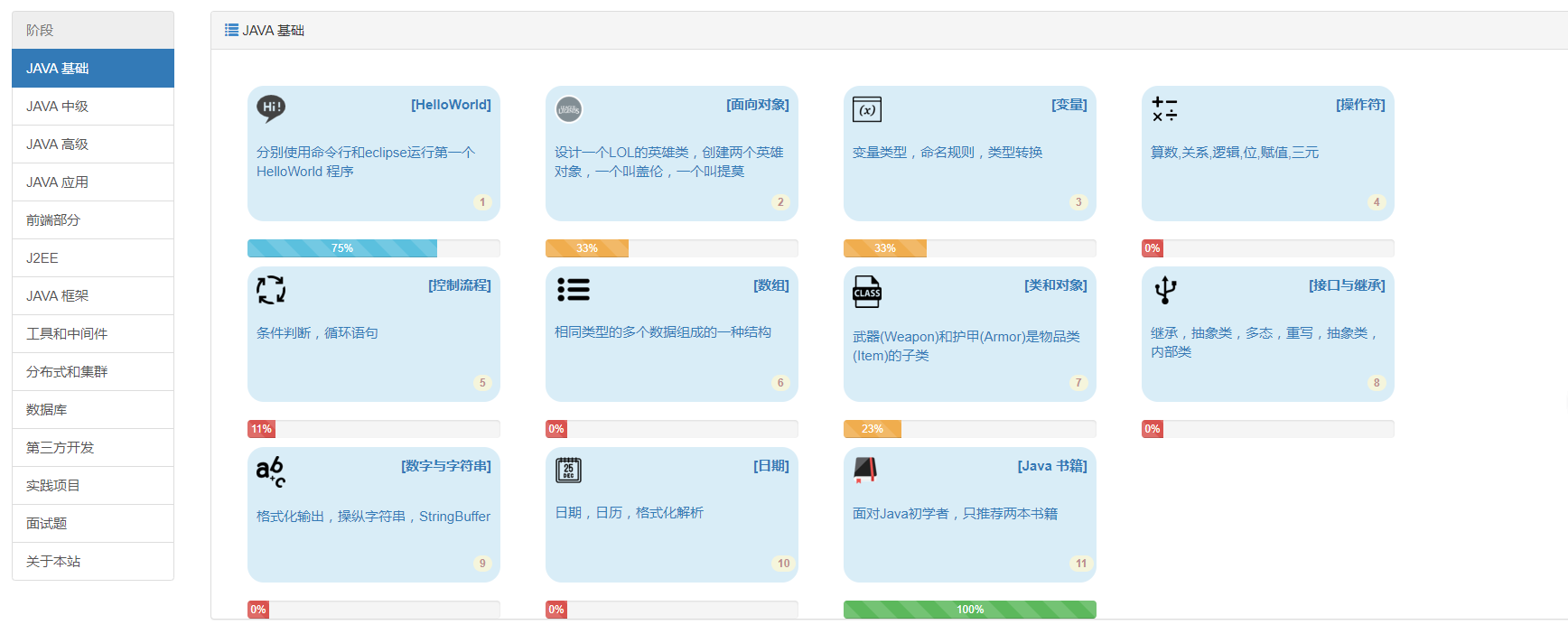This screenshot has width=1568, height=634.
Task: Click the abc string icon
Action: coord(271,471)
